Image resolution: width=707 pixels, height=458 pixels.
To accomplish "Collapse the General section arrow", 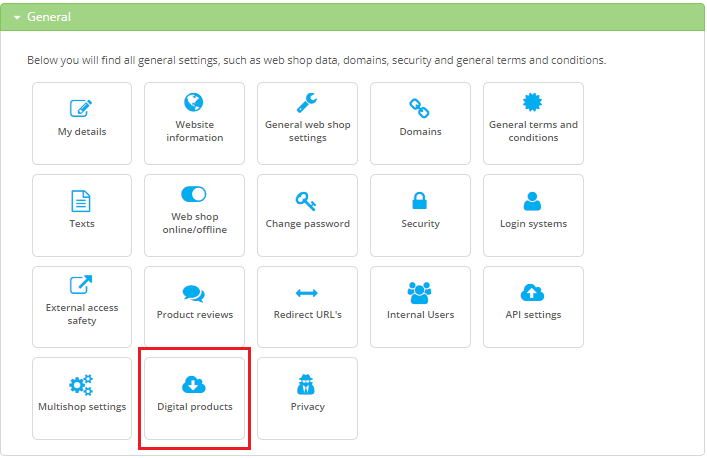I will click(17, 17).
